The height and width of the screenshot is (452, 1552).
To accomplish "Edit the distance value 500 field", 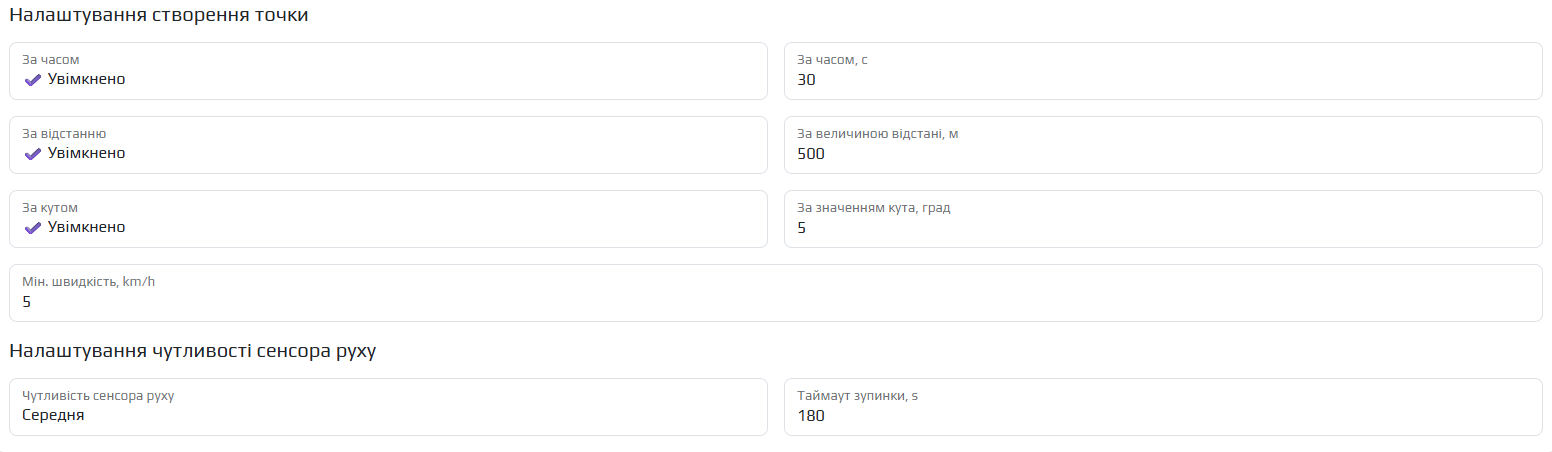I will (811, 153).
